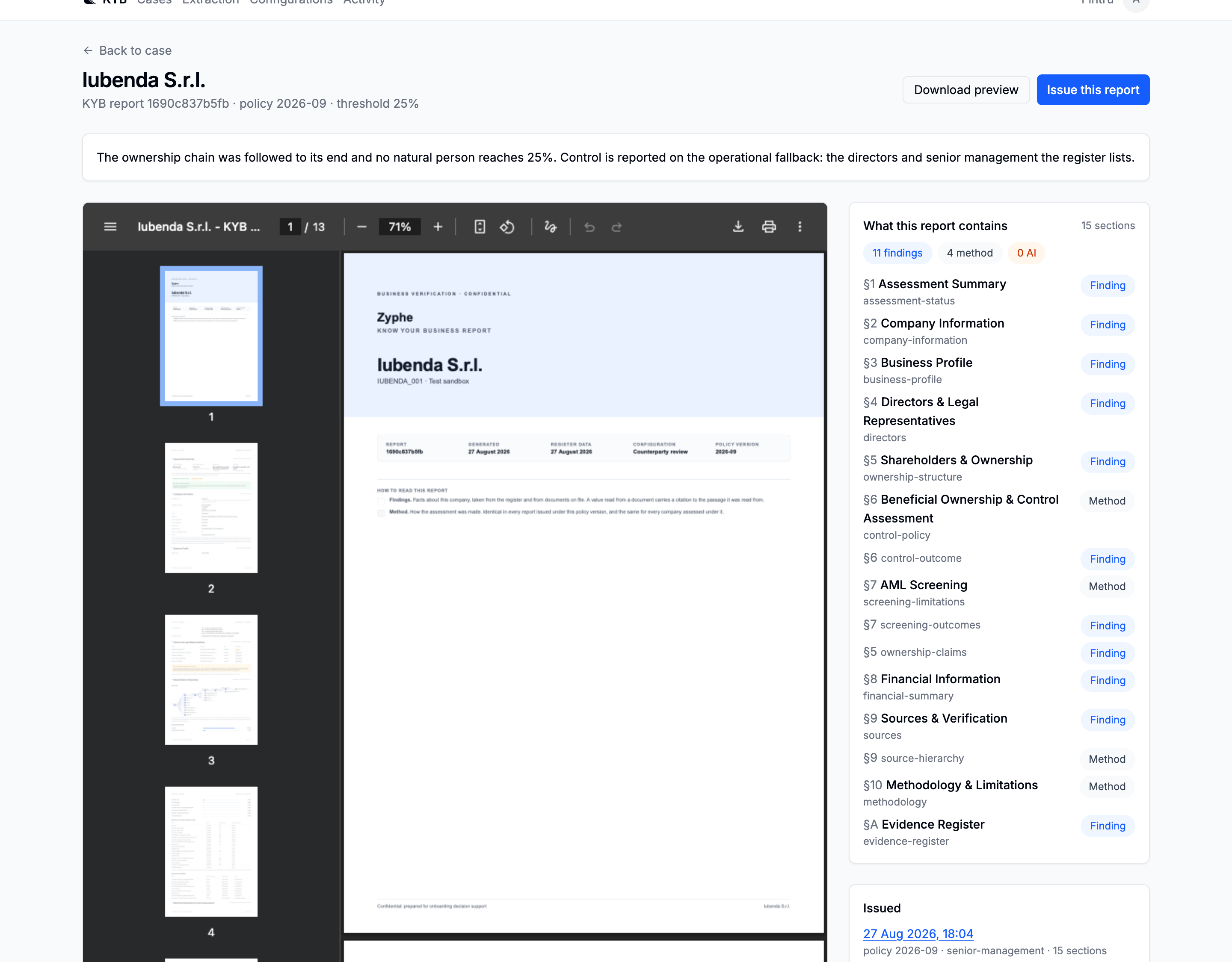The height and width of the screenshot is (962, 1232).
Task: Click the page number field showing 1
Action: 290,227
